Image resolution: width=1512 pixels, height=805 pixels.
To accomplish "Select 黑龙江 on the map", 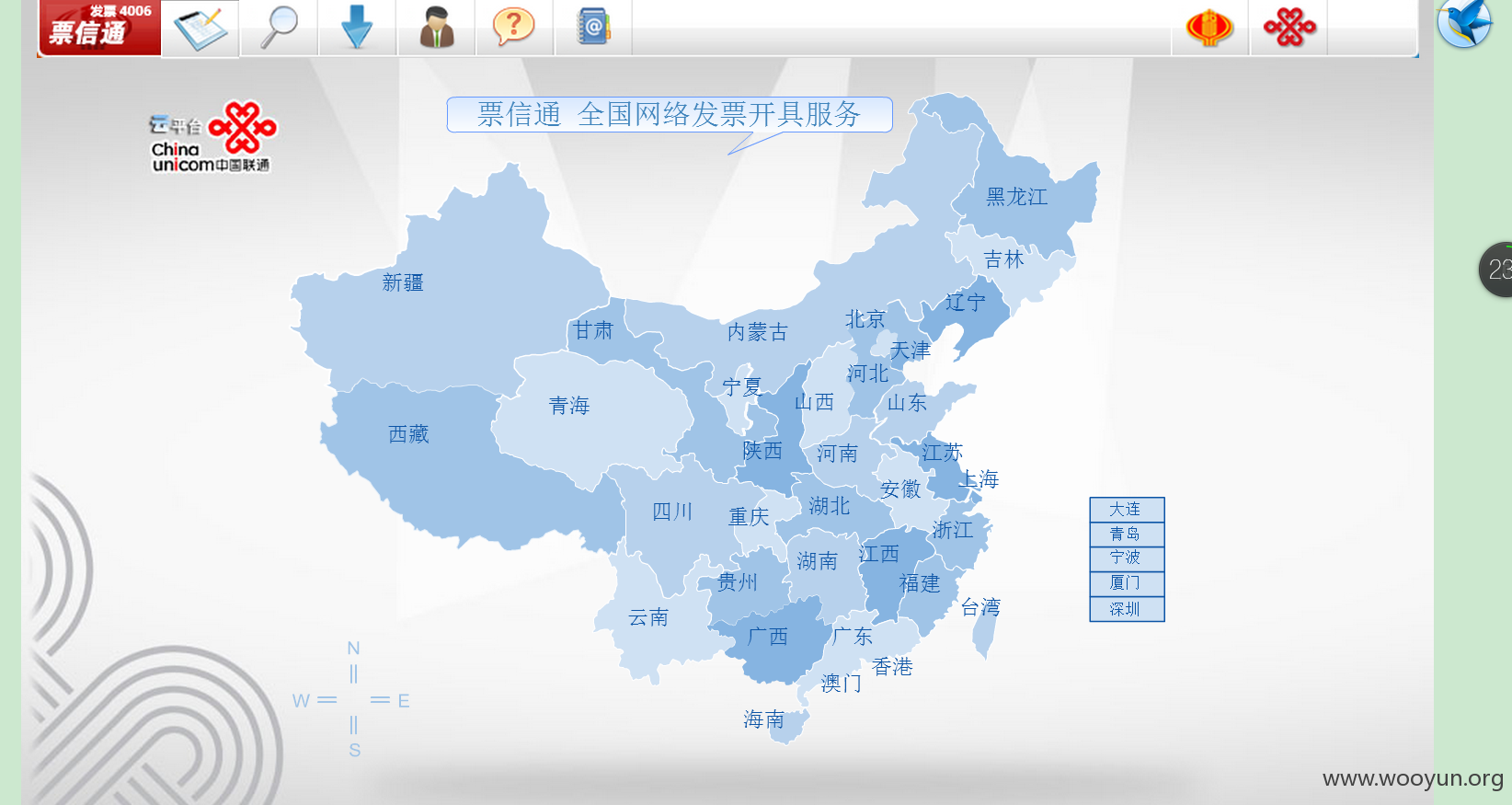I will [1017, 197].
